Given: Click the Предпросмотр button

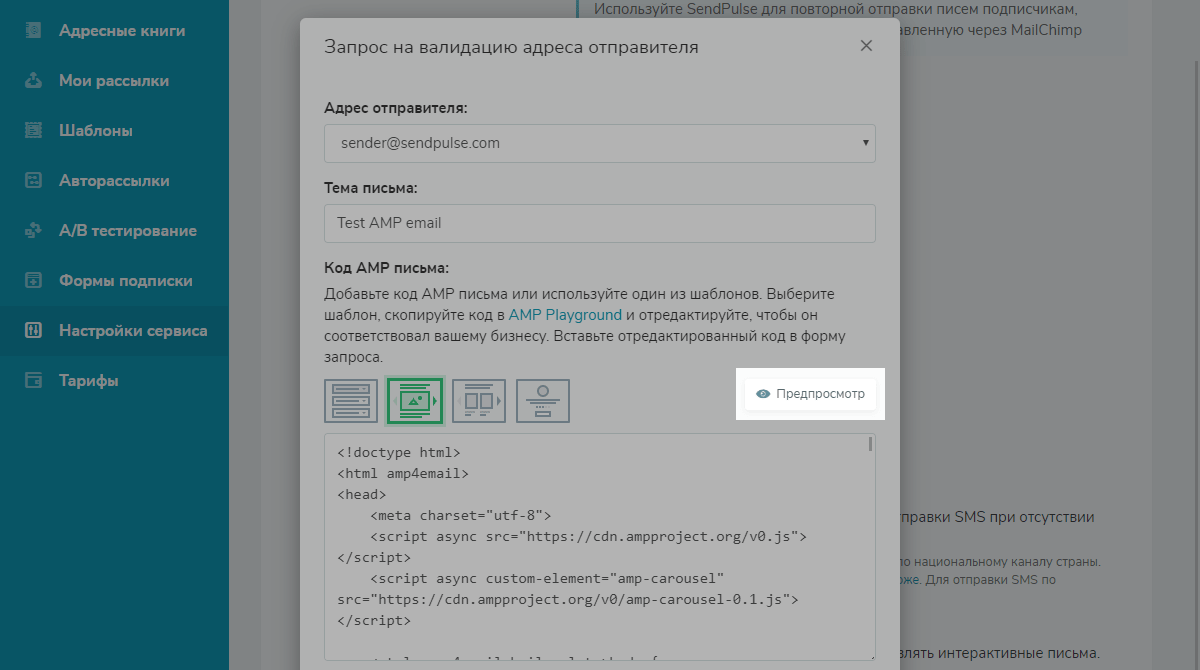Looking at the screenshot, I should pyautogui.click(x=811, y=394).
